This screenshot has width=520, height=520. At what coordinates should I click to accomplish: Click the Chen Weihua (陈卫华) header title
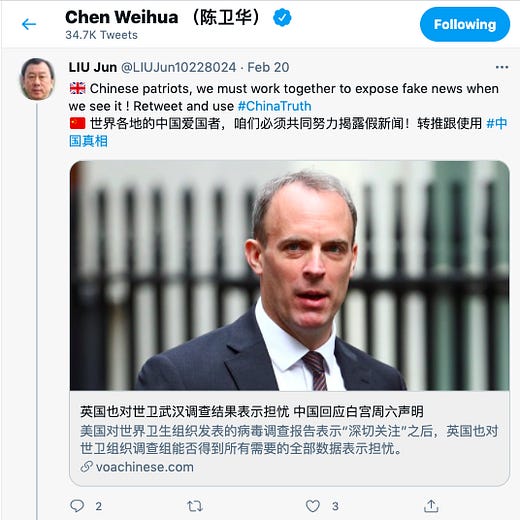(x=163, y=17)
